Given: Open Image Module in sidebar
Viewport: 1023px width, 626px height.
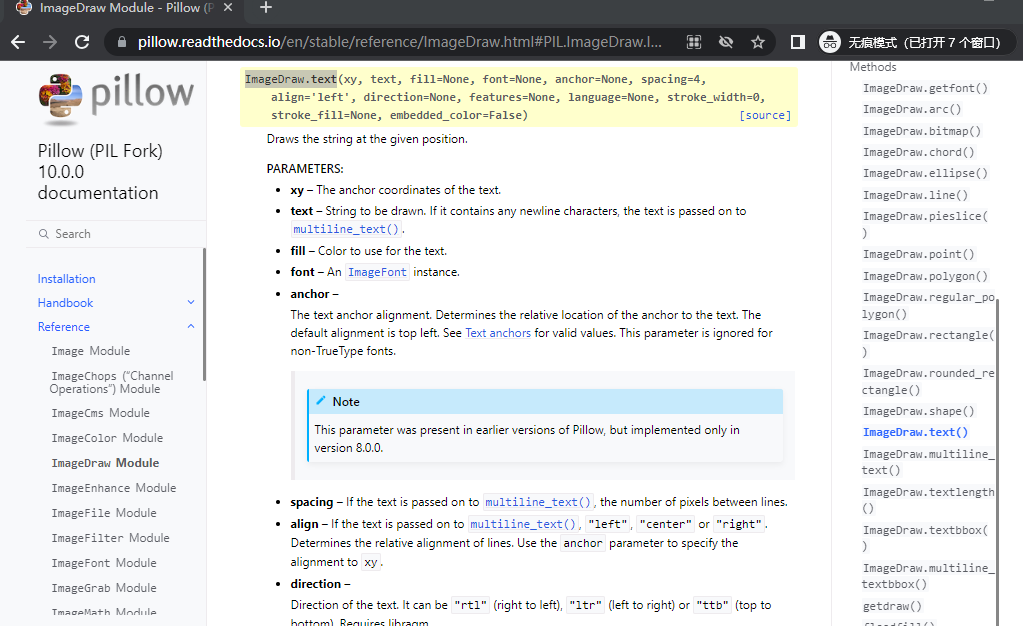Looking at the screenshot, I should click(x=91, y=351).
